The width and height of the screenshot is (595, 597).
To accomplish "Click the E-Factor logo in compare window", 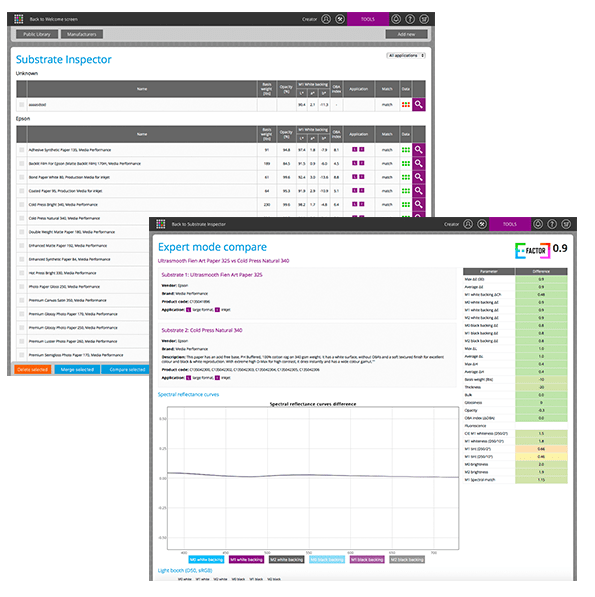I will [533, 251].
